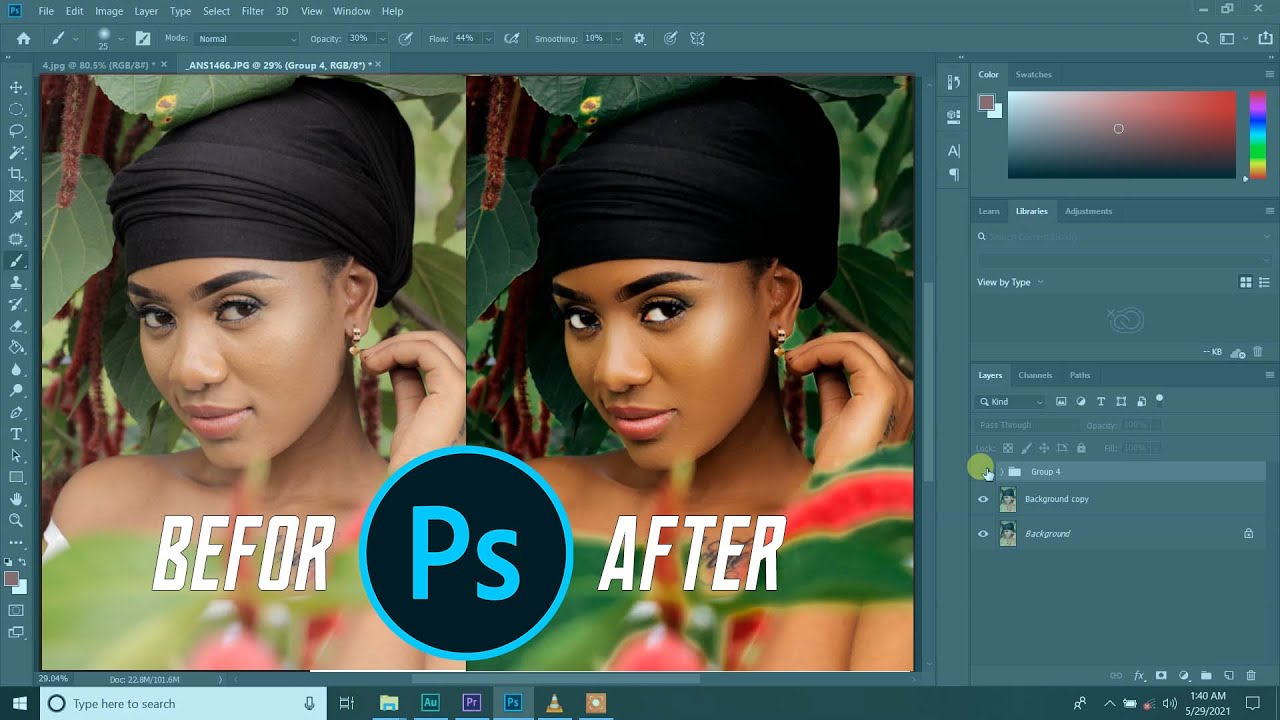Select the Brush tool in toolbox
This screenshot has width=1280, height=720.
[x=16, y=261]
